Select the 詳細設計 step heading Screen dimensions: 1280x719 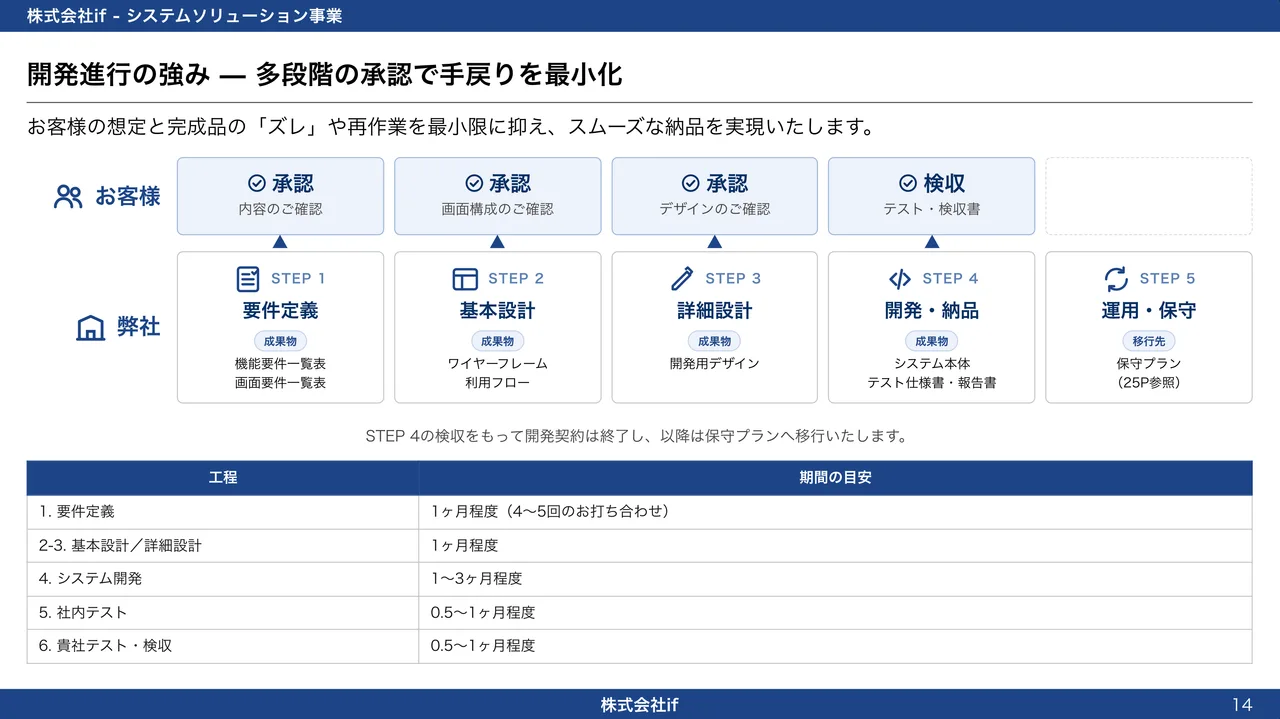click(x=714, y=311)
